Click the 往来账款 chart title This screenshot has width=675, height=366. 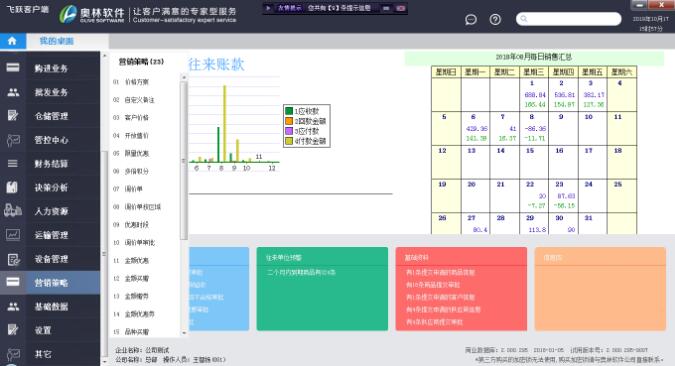217,65
